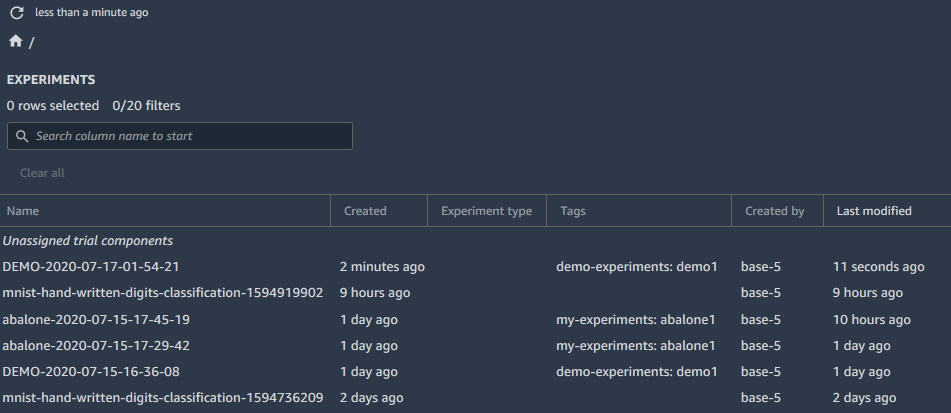Open Unassigned trial components row
This screenshot has height=413, width=951.
[x=88, y=241]
